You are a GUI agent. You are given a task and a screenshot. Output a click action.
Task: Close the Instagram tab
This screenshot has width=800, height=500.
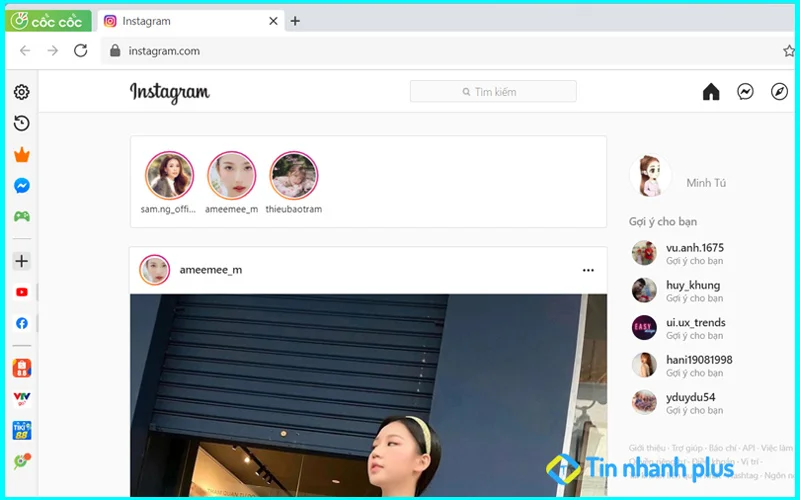tap(273, 21)
